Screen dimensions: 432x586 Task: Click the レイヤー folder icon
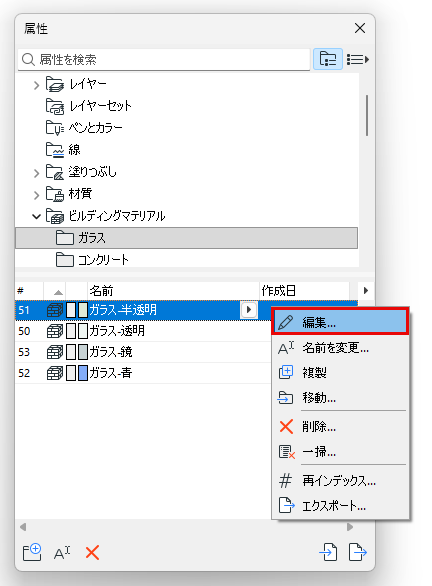pyautogui.click(x=55, y=84)
